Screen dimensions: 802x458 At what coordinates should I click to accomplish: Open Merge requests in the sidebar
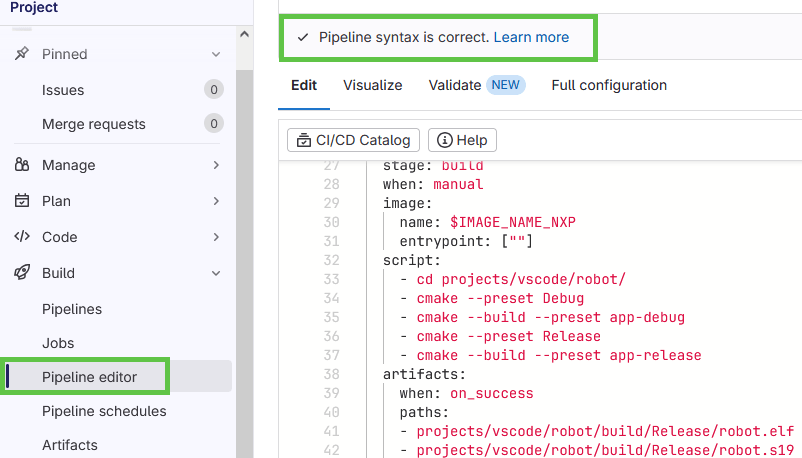pos(94,124)
